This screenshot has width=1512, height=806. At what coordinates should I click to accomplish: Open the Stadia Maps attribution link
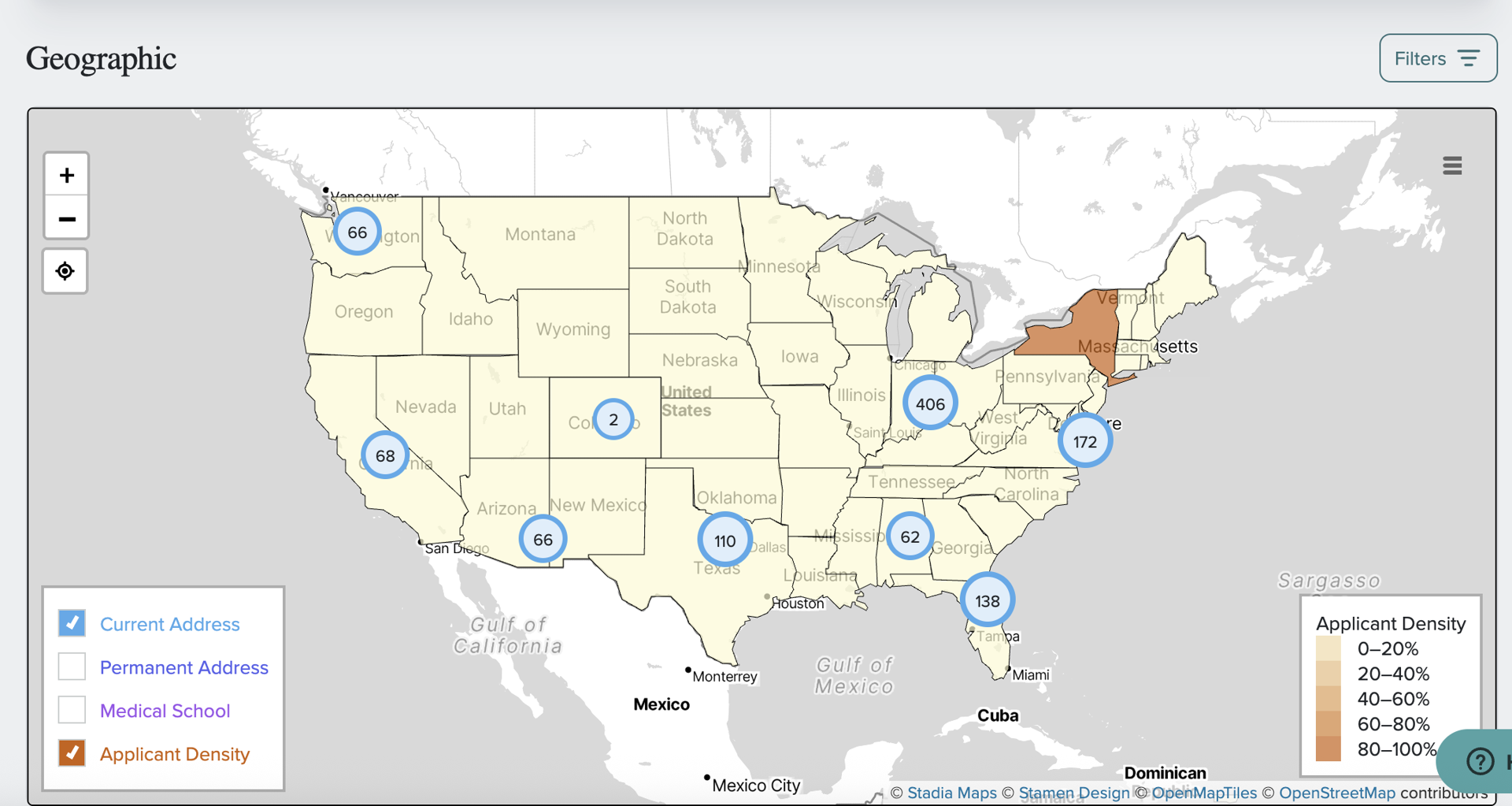[951, 793]
